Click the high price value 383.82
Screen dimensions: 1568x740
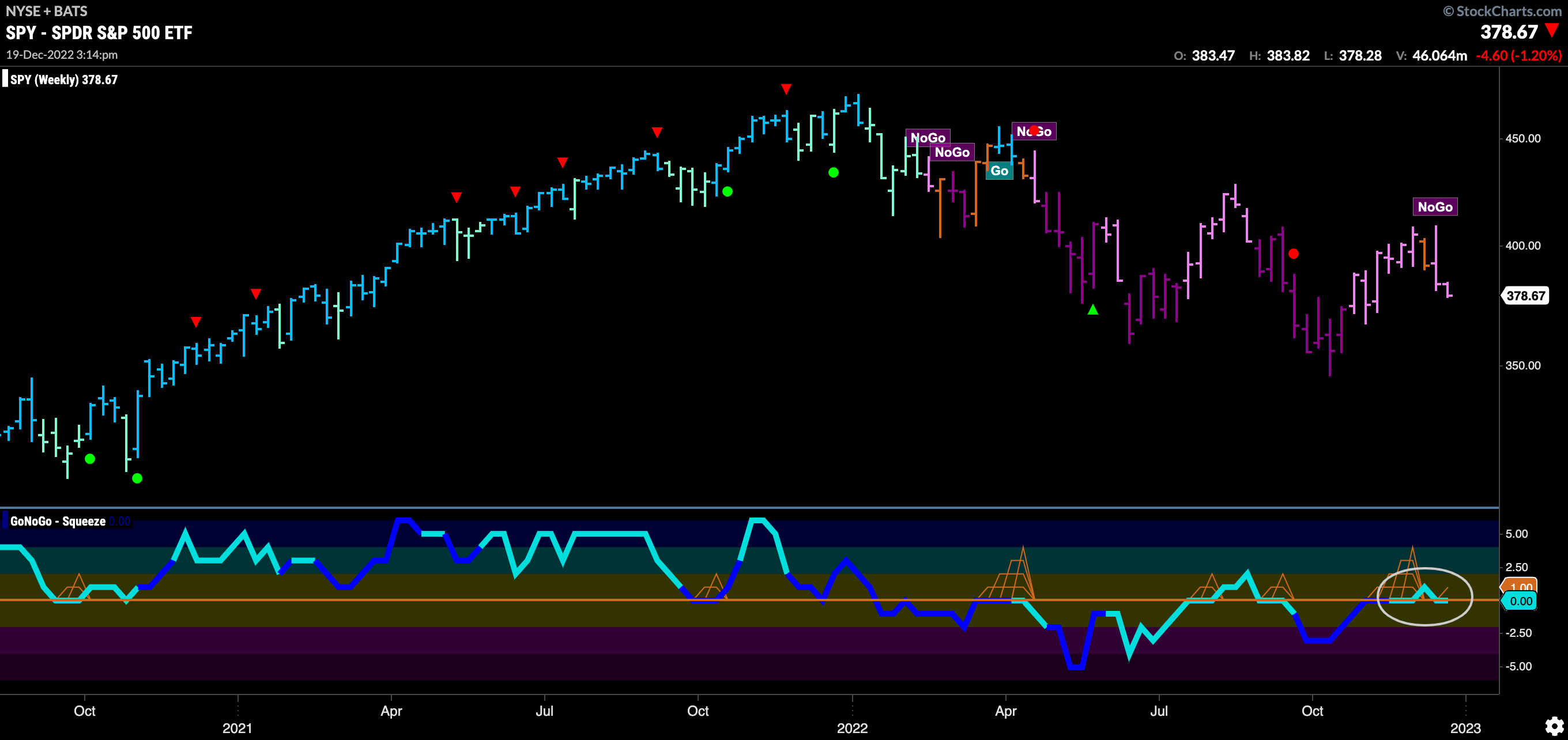pos(1288,55)
